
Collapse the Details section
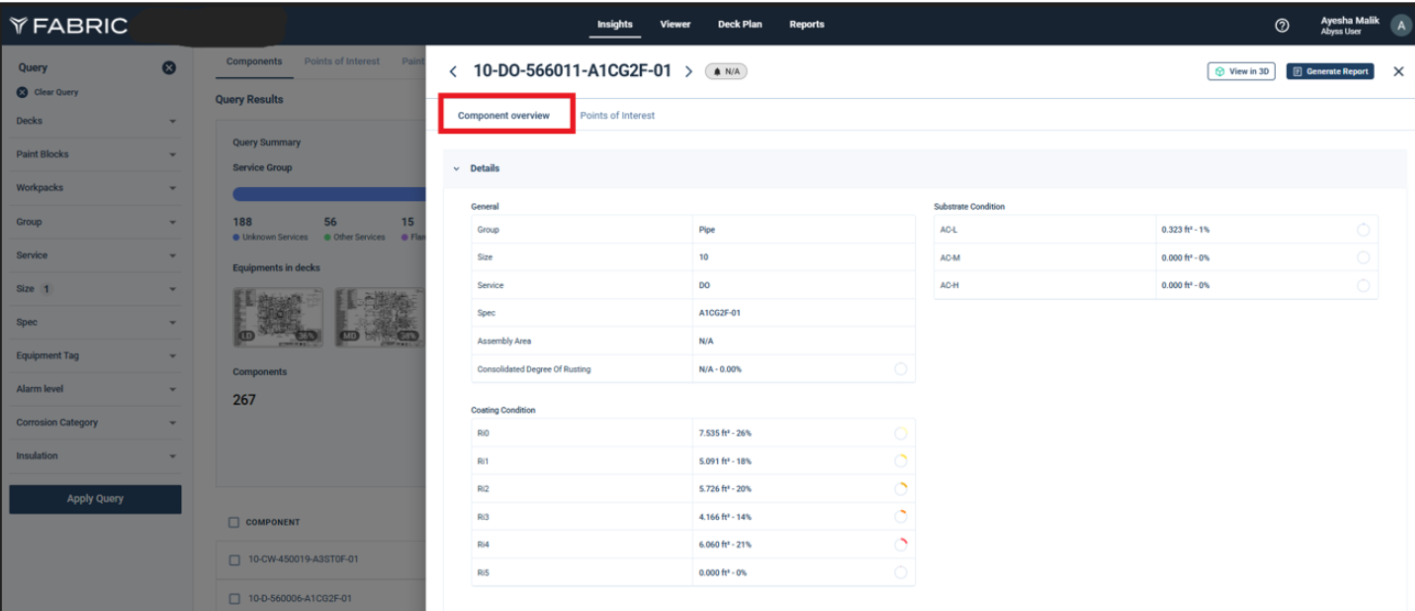[x=457, y=169]
